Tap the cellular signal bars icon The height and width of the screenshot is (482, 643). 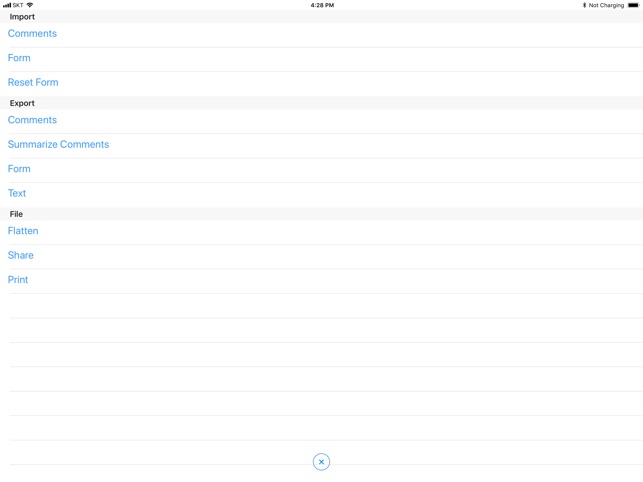(x=7, y=5)
